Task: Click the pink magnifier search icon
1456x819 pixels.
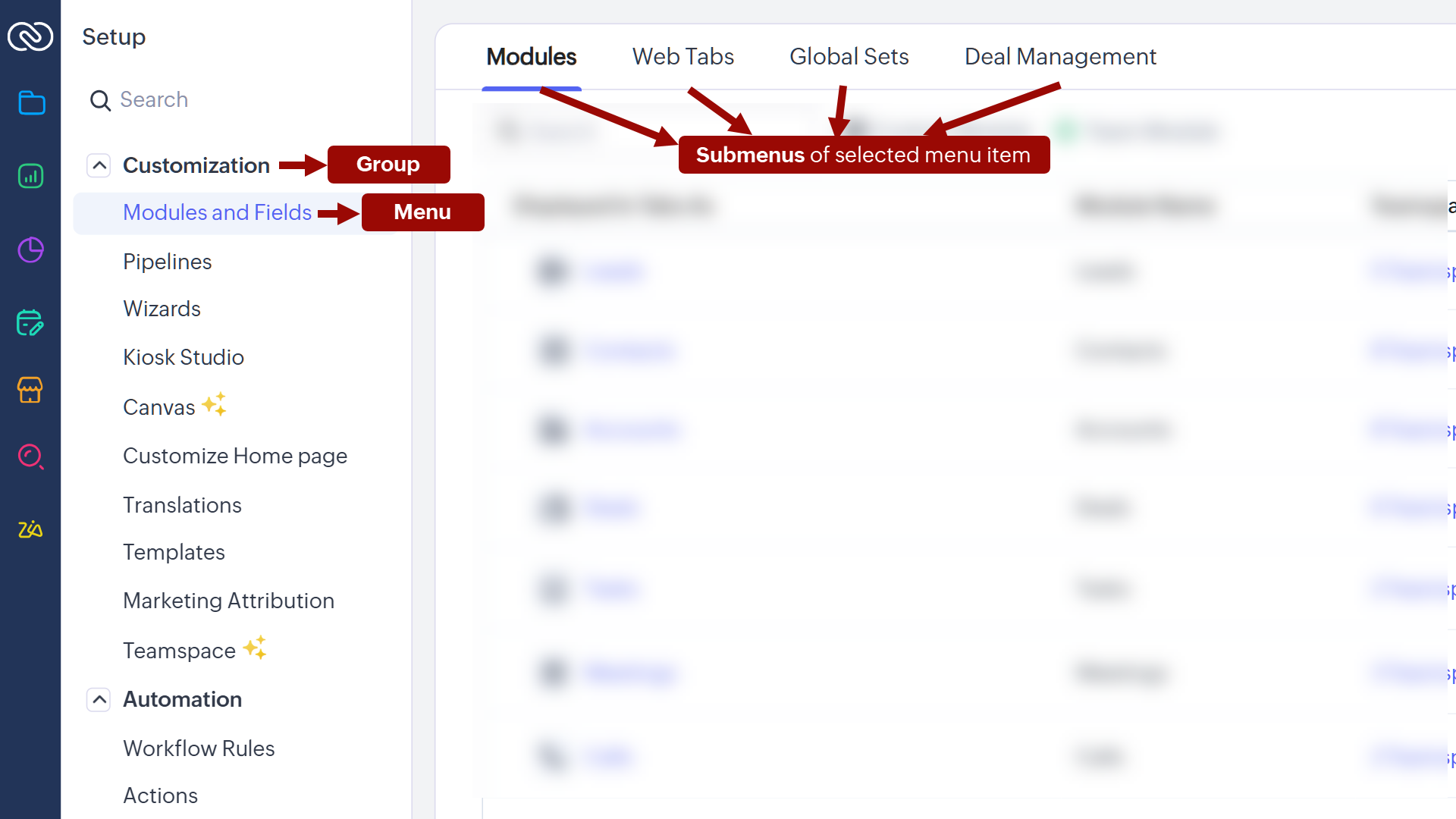Action: (30, 457)
